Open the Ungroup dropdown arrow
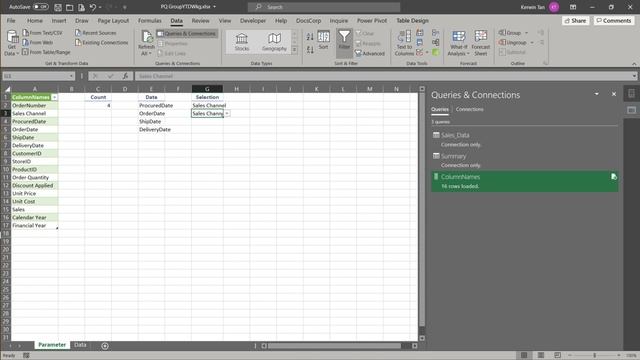Image resolution: width=640 pixels, height=360 pixels. tap(532, 42)
